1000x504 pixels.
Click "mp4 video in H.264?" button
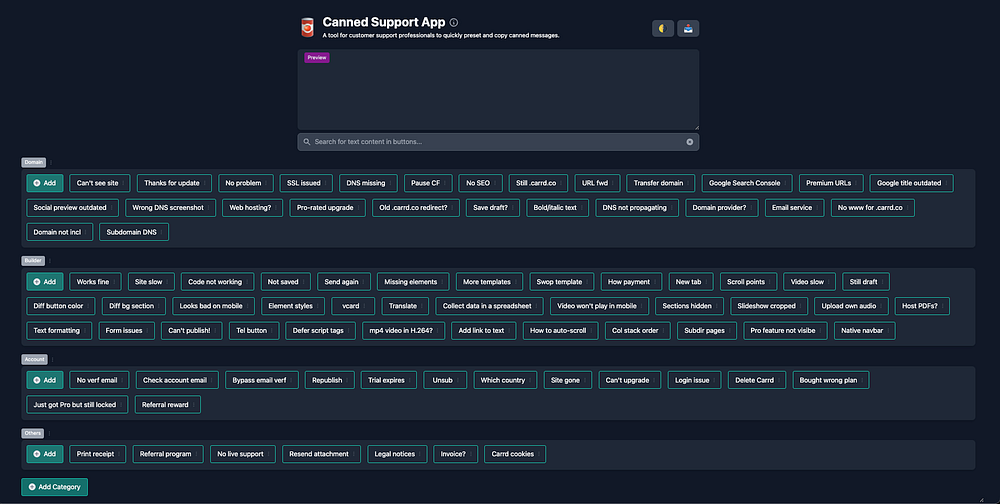(403, 330)
